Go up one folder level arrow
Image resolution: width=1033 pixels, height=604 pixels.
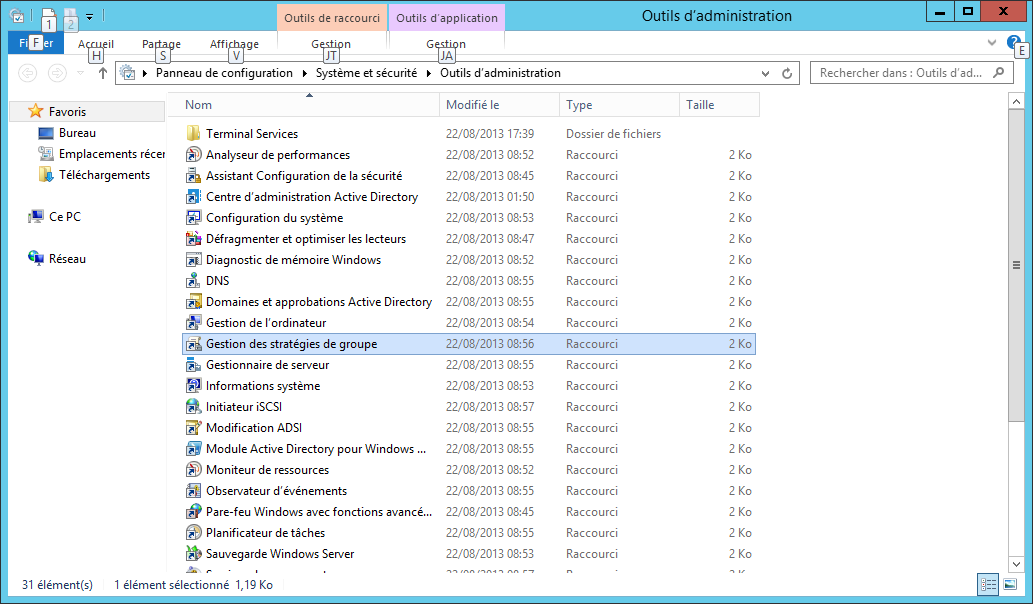tap(102, 73)
